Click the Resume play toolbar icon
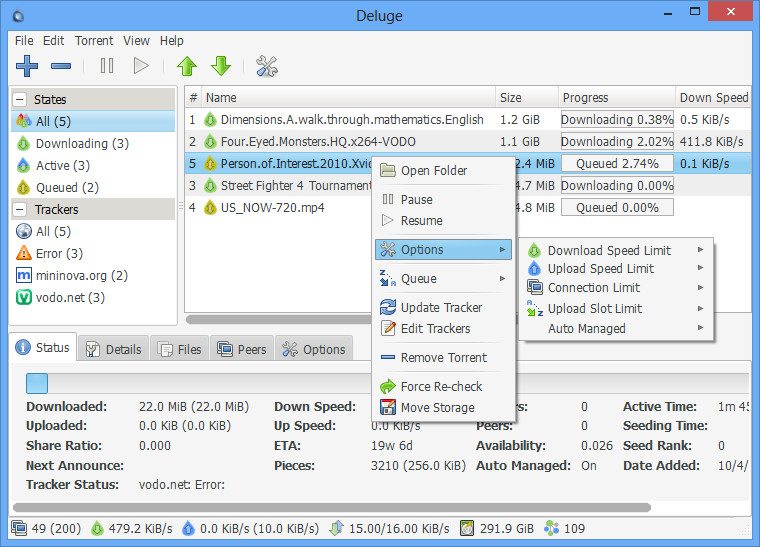Screen dimensions: 760x547 click(141, 65)
